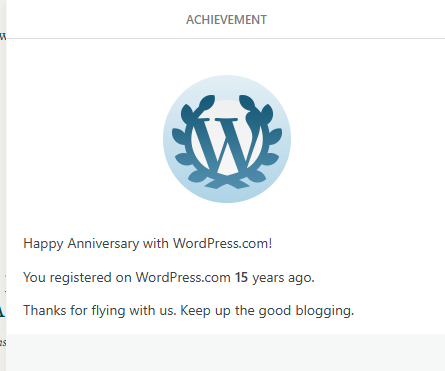445x371 pixels.
Task: Click the partially hidden letter A at the left edge
Action: click(x=2, y=311)
